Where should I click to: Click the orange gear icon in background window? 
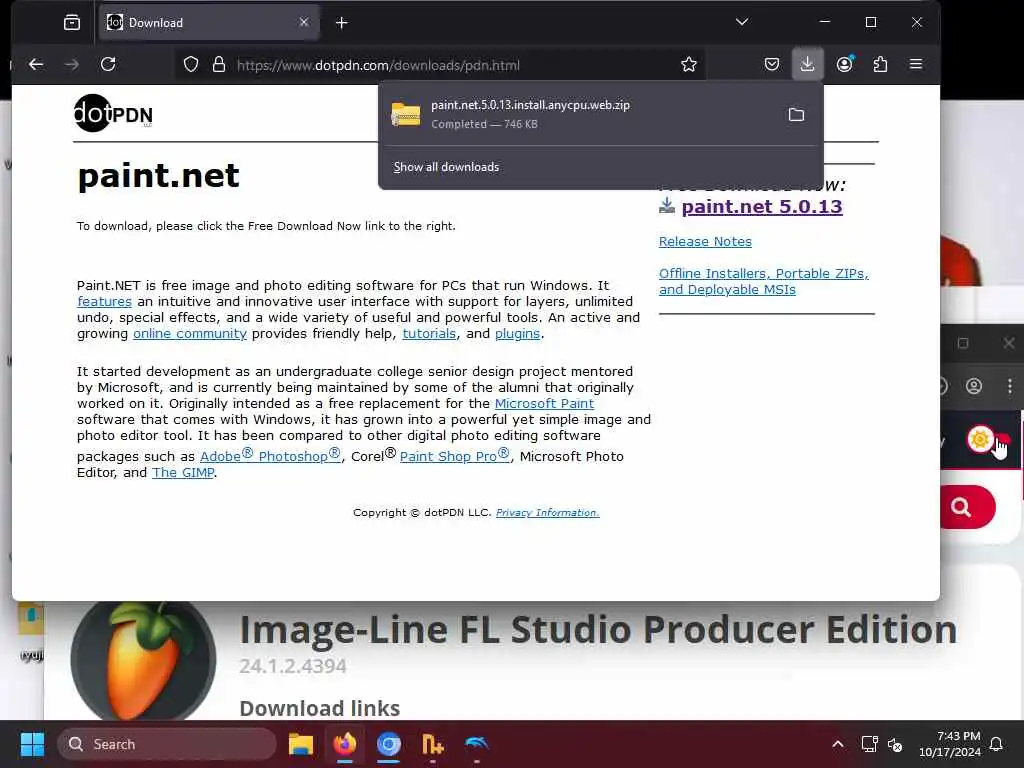(x=980, y=440)
